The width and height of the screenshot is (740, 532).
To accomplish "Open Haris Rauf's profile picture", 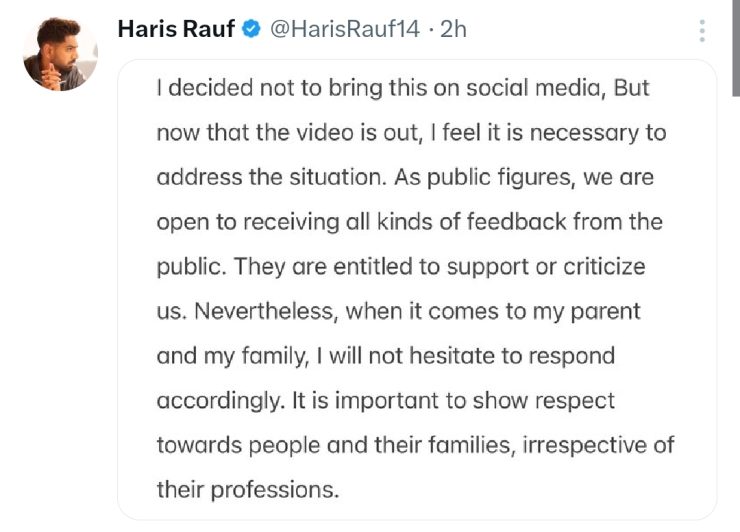I will (60, 54).
